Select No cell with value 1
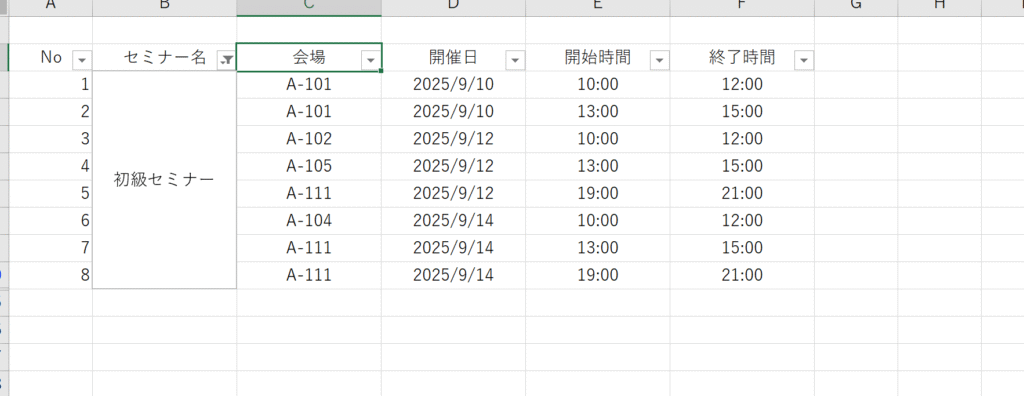 (x=50, y=84)
